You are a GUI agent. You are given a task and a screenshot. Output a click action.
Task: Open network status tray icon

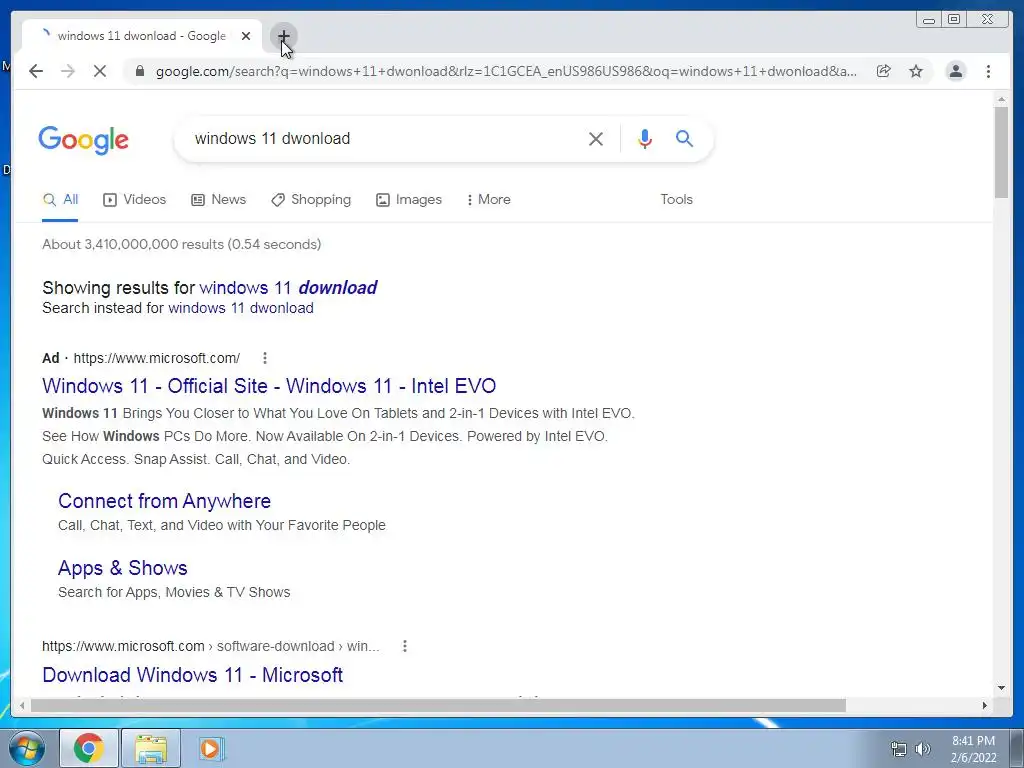click(x=899, y=749)
